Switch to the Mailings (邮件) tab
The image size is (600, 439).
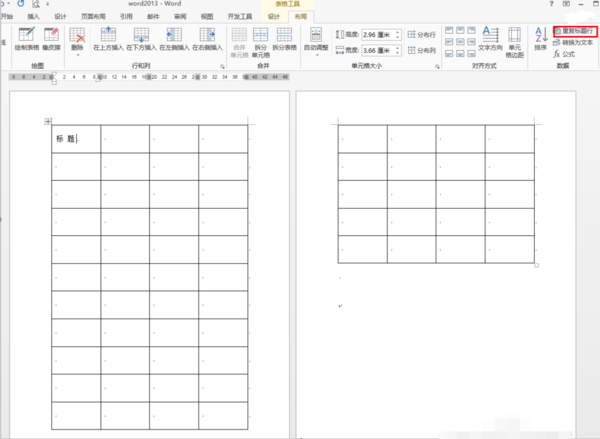153,16
